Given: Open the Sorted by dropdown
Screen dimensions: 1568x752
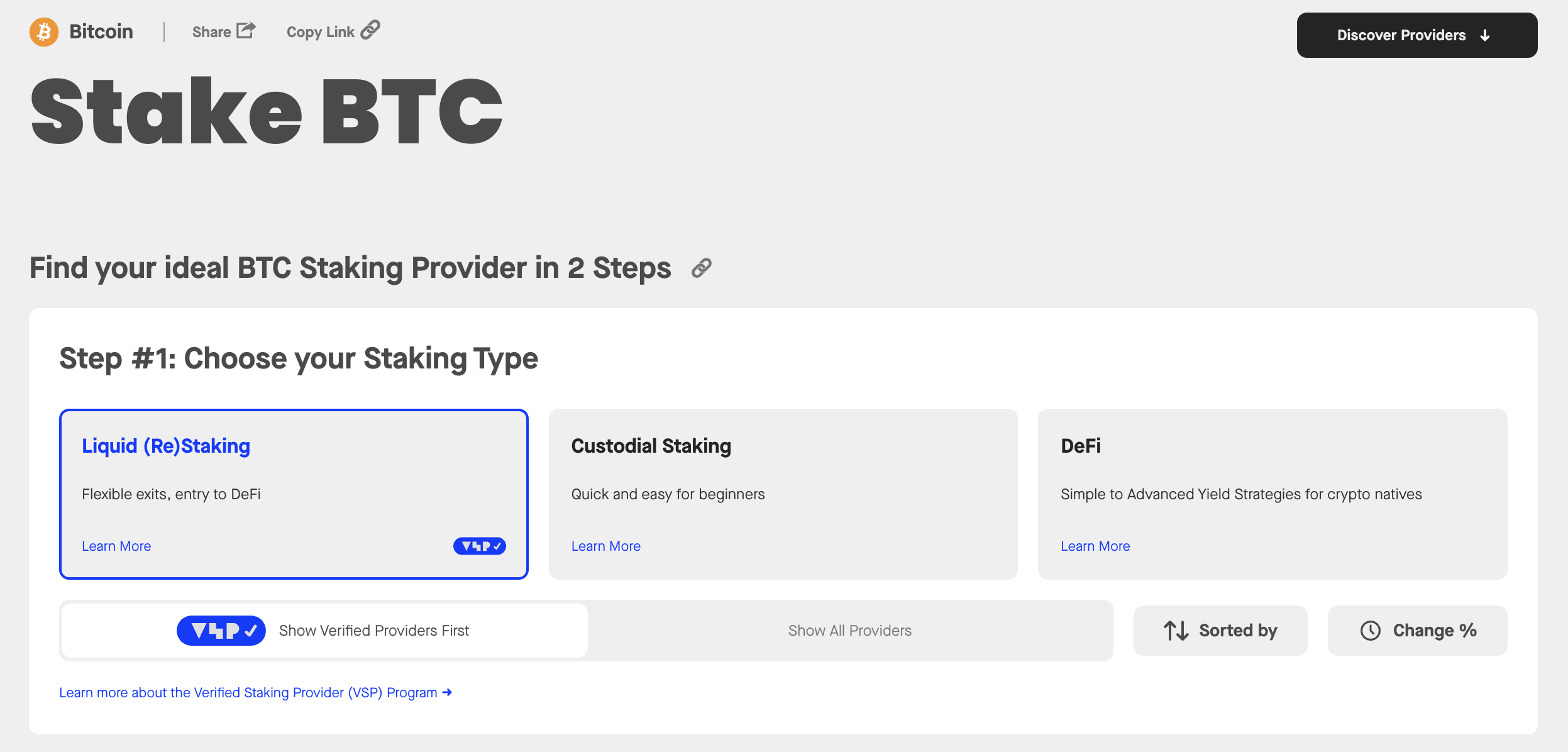Looking at the screenshot, I should pos(1220,631).
